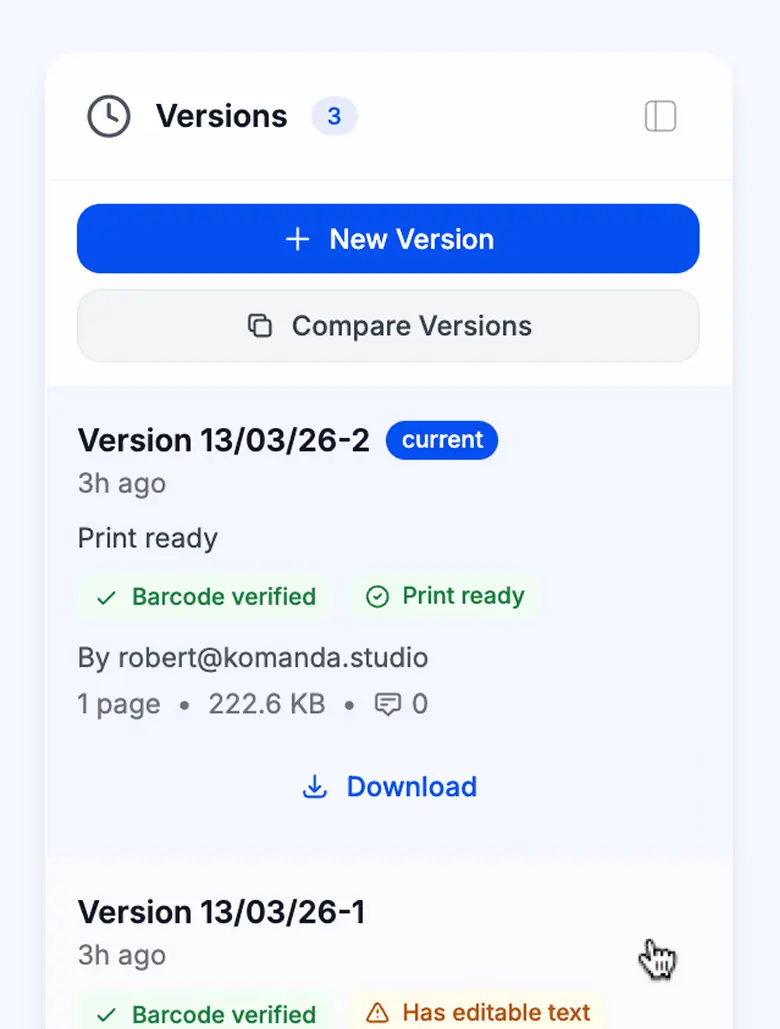Open the Versions panel header
The width and height of the screenshot is (780, 1029).
coord(390,116)
